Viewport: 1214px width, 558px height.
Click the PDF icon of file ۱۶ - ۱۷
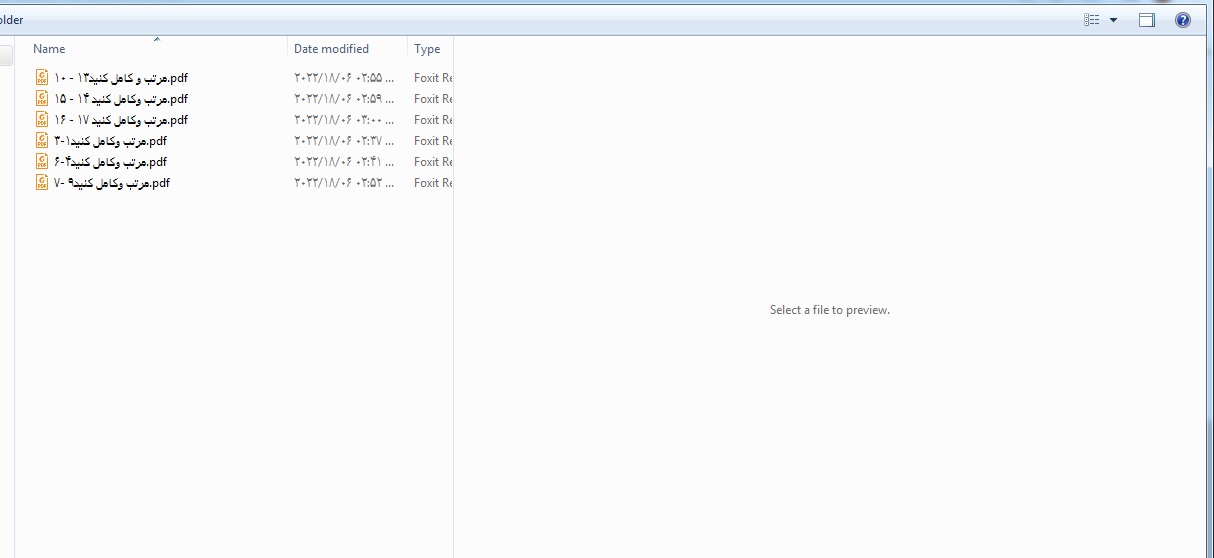tap(42, 119)
